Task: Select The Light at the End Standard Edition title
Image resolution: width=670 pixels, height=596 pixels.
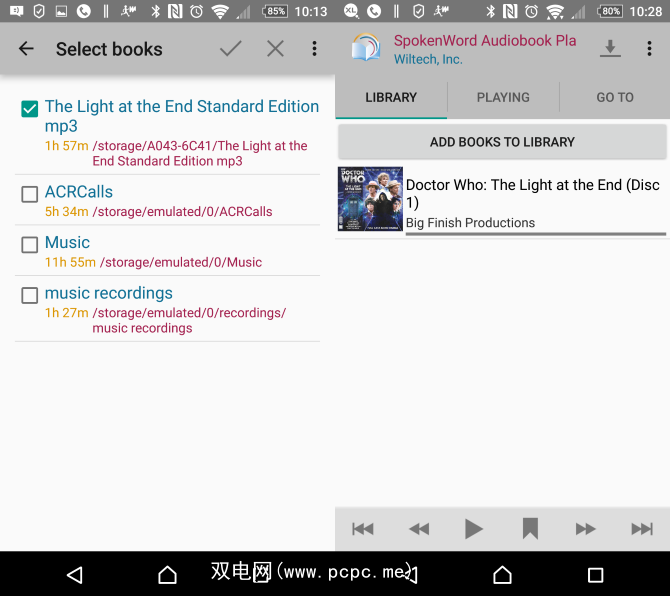Action: [x=182, y=116]
